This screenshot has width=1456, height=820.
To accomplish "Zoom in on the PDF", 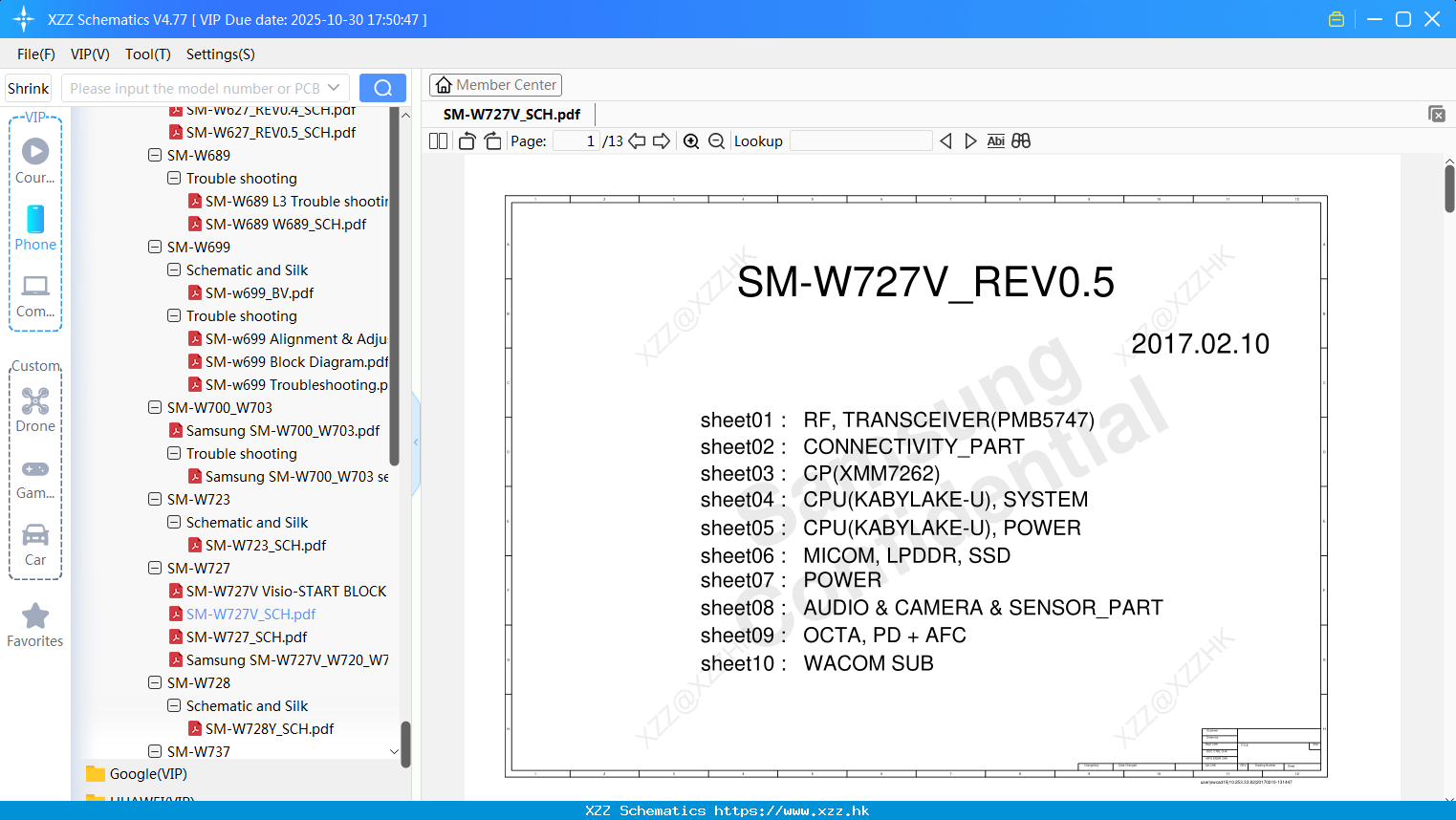I will pyautogui.click(x=691, y=141).
